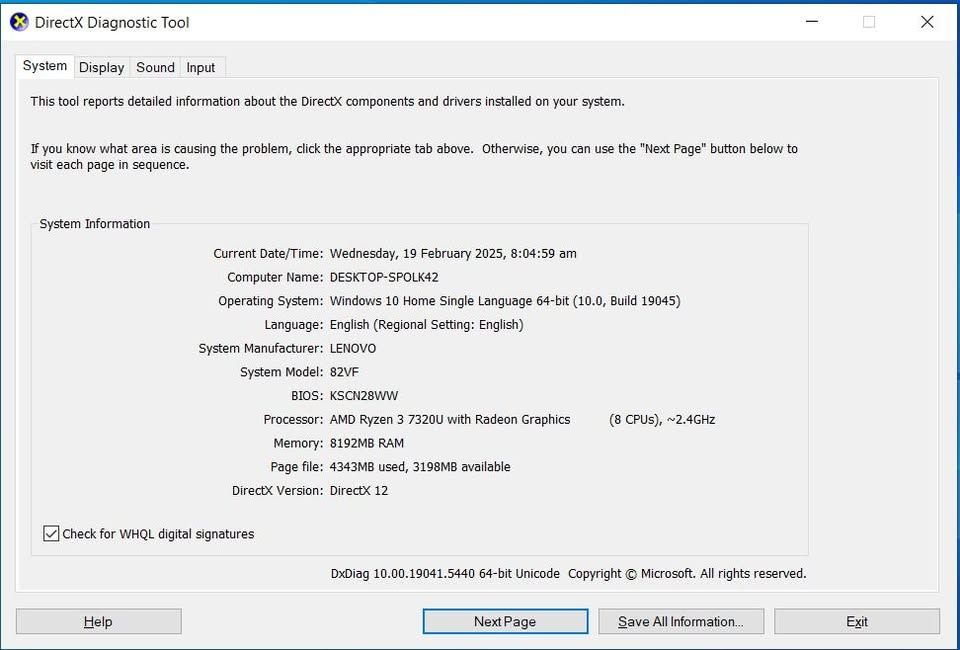
Task: Click the page file value 4343MB used
Action: pyautogui.click(x=367, y=467)
